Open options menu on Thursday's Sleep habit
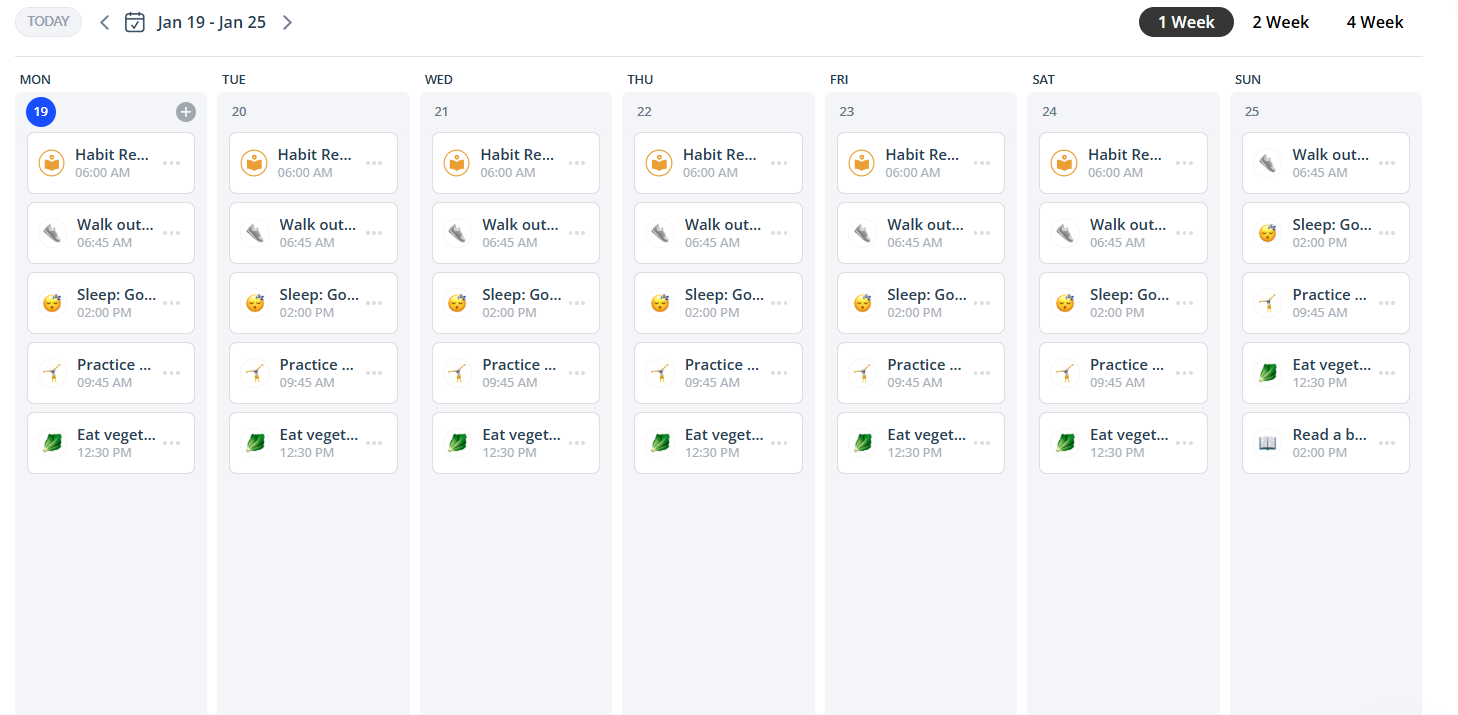This screenshot has height=715, width=1458. [x=779, y=302]
